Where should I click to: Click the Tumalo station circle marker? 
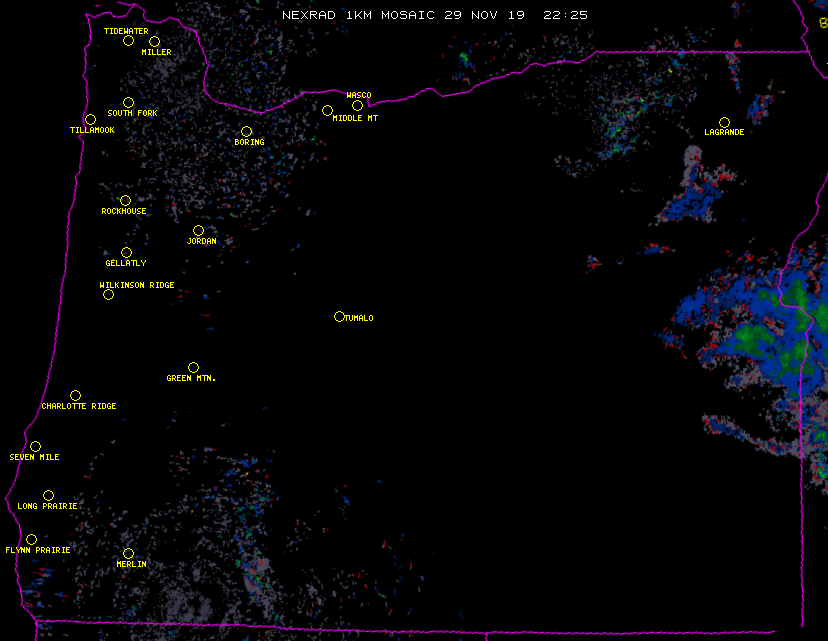pos(339,316)
